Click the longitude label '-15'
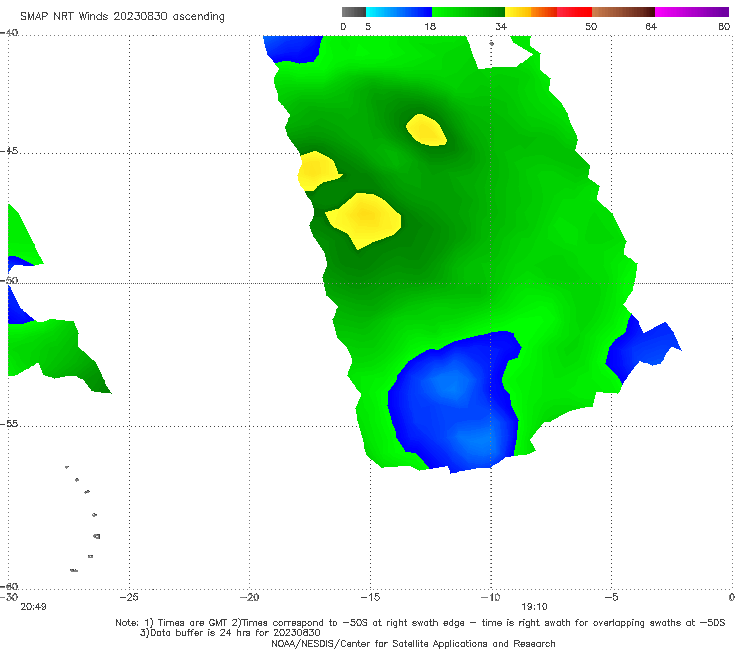 click(370, 597)
